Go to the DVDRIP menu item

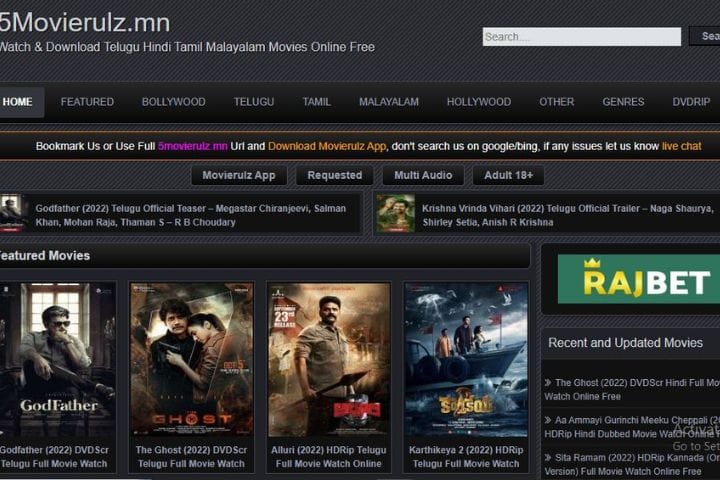(x=691, y=102)
